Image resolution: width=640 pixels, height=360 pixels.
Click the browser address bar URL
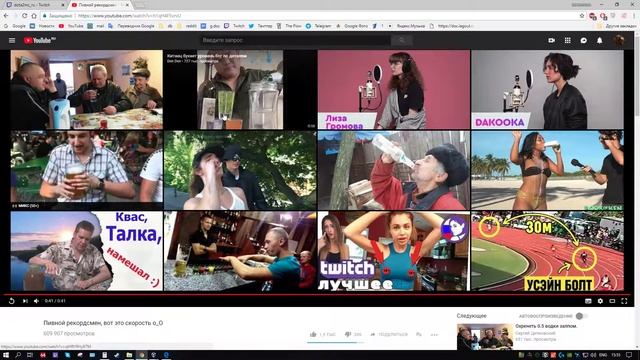click(x=129, y=16)
